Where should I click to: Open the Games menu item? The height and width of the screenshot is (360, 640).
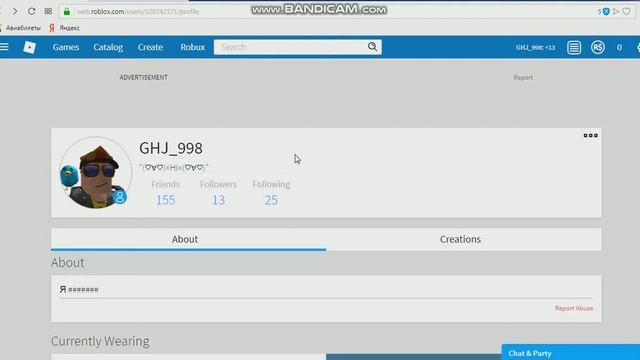(x=66, y=47)
